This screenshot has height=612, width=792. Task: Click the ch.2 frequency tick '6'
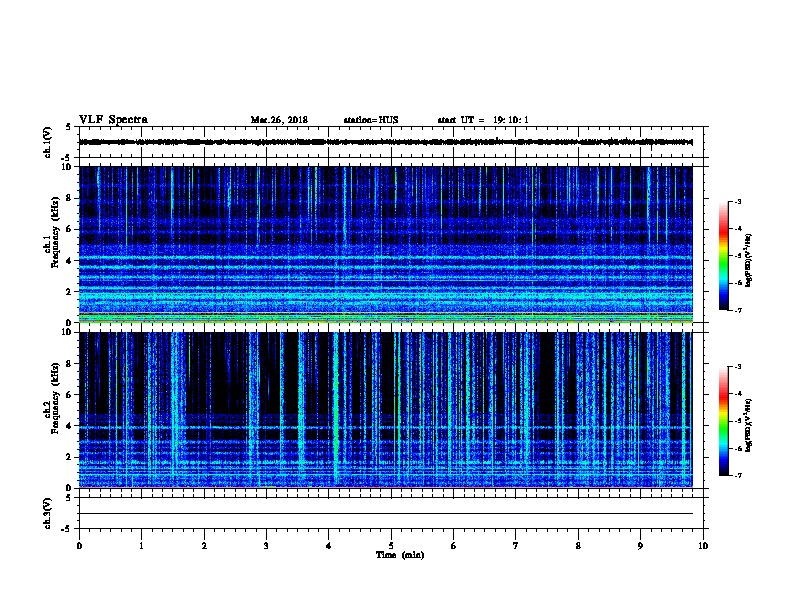coord(69,395)
